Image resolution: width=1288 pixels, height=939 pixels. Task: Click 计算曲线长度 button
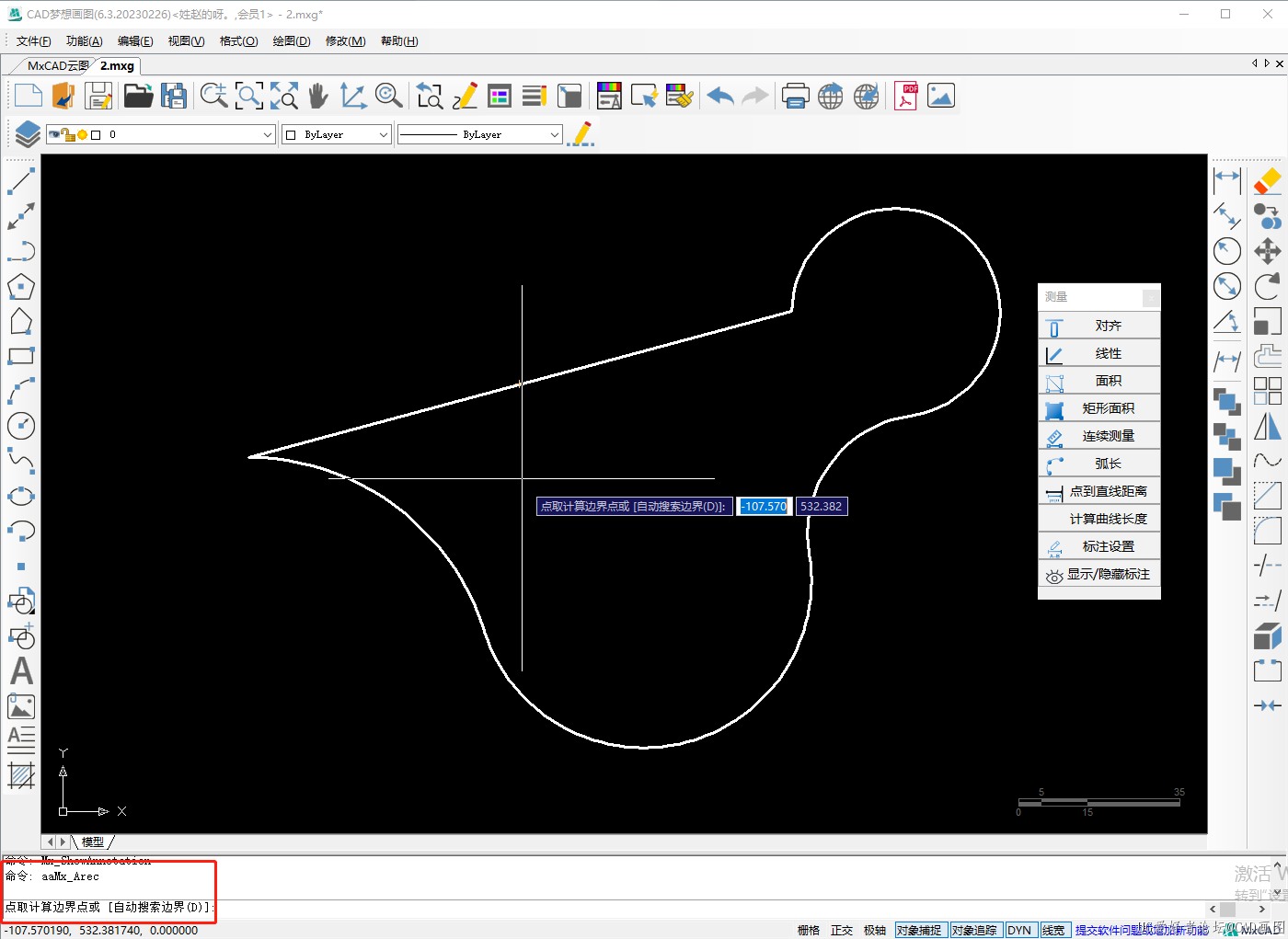pos(1099,519)
